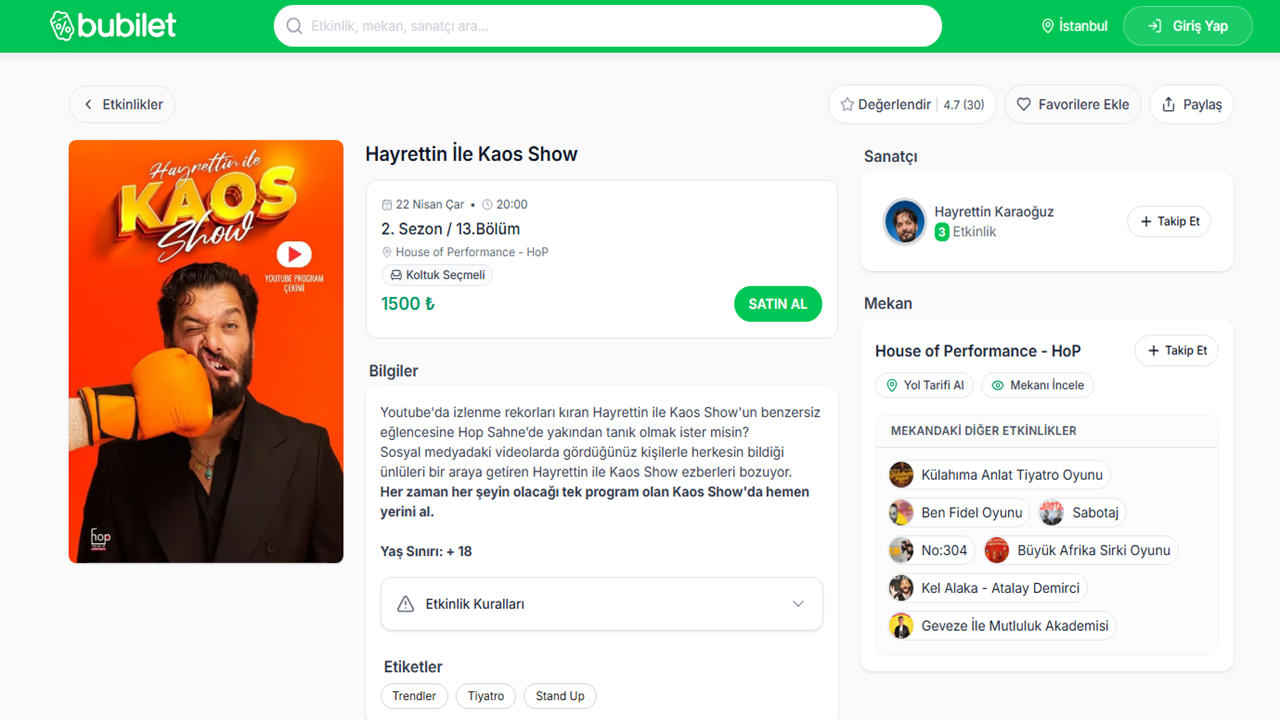Click the eye icon in Mekanı İncele

pyautogui.click(x=997, y=385)
